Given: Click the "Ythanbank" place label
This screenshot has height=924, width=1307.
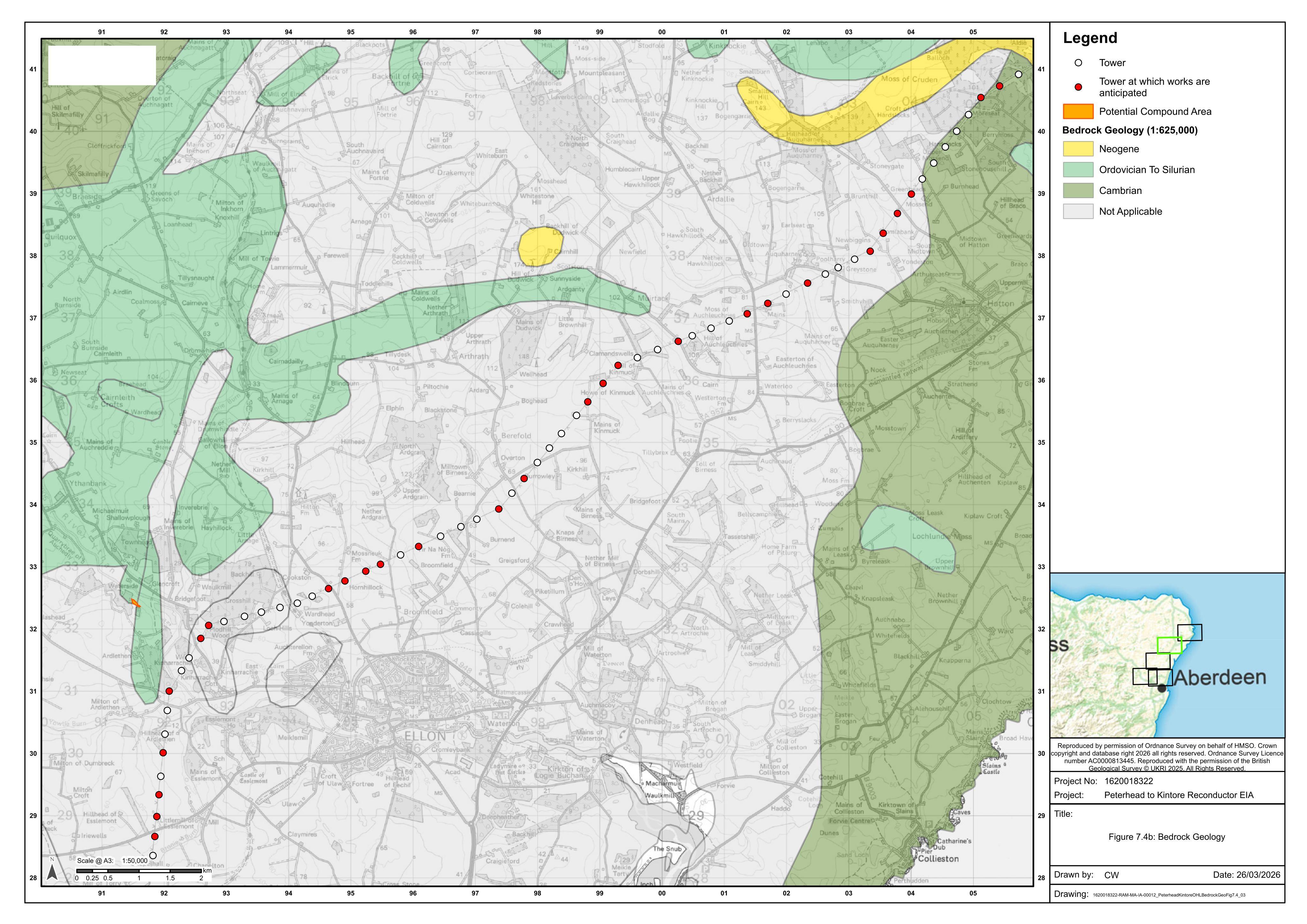Looking at the screenshot, I should (x=88, y=484).
